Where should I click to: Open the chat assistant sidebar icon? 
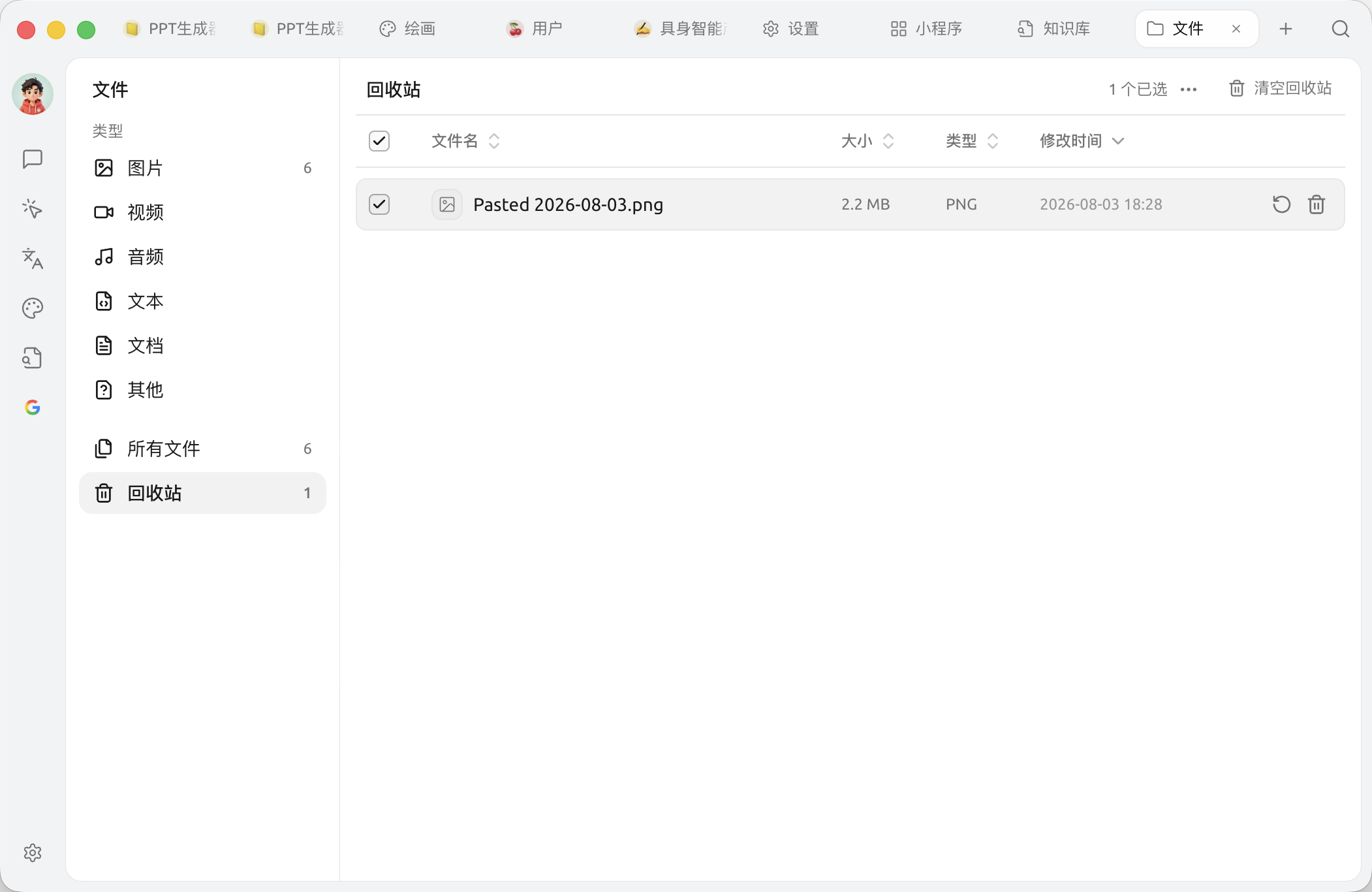(33, 159)
